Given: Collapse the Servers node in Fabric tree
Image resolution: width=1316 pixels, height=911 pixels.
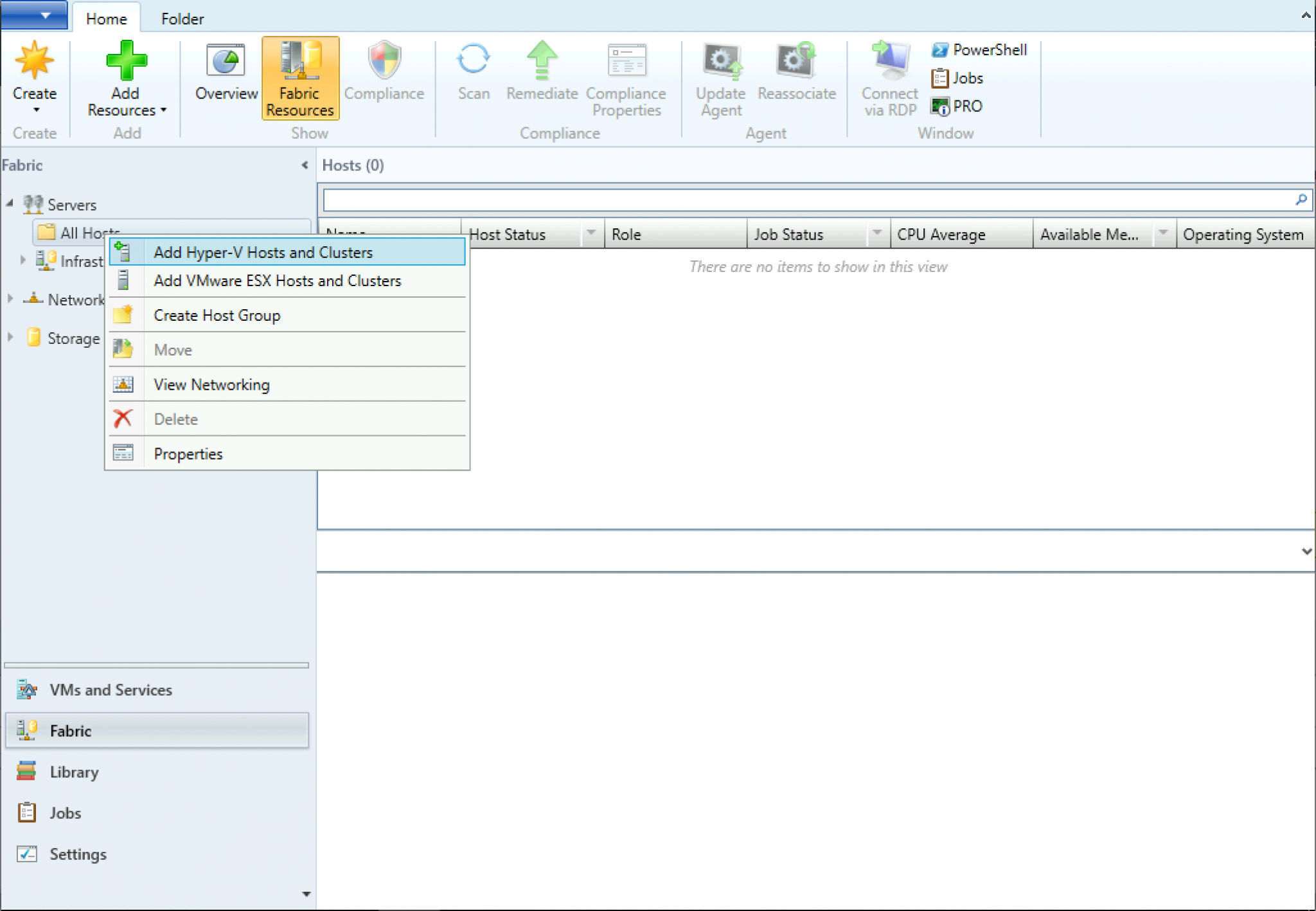Looking at the screenshot, I should 10,203.
